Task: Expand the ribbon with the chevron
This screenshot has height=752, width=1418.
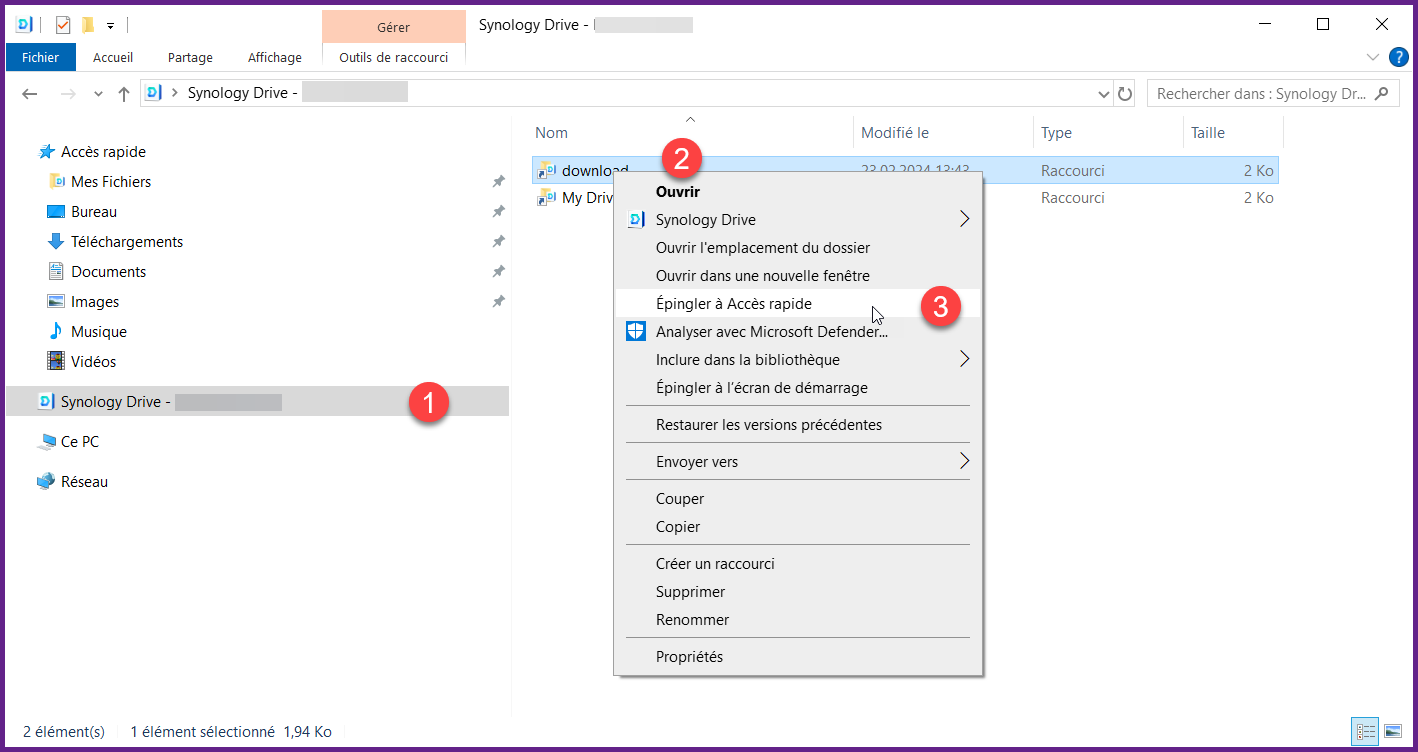Action: [x=1372, y=57]
